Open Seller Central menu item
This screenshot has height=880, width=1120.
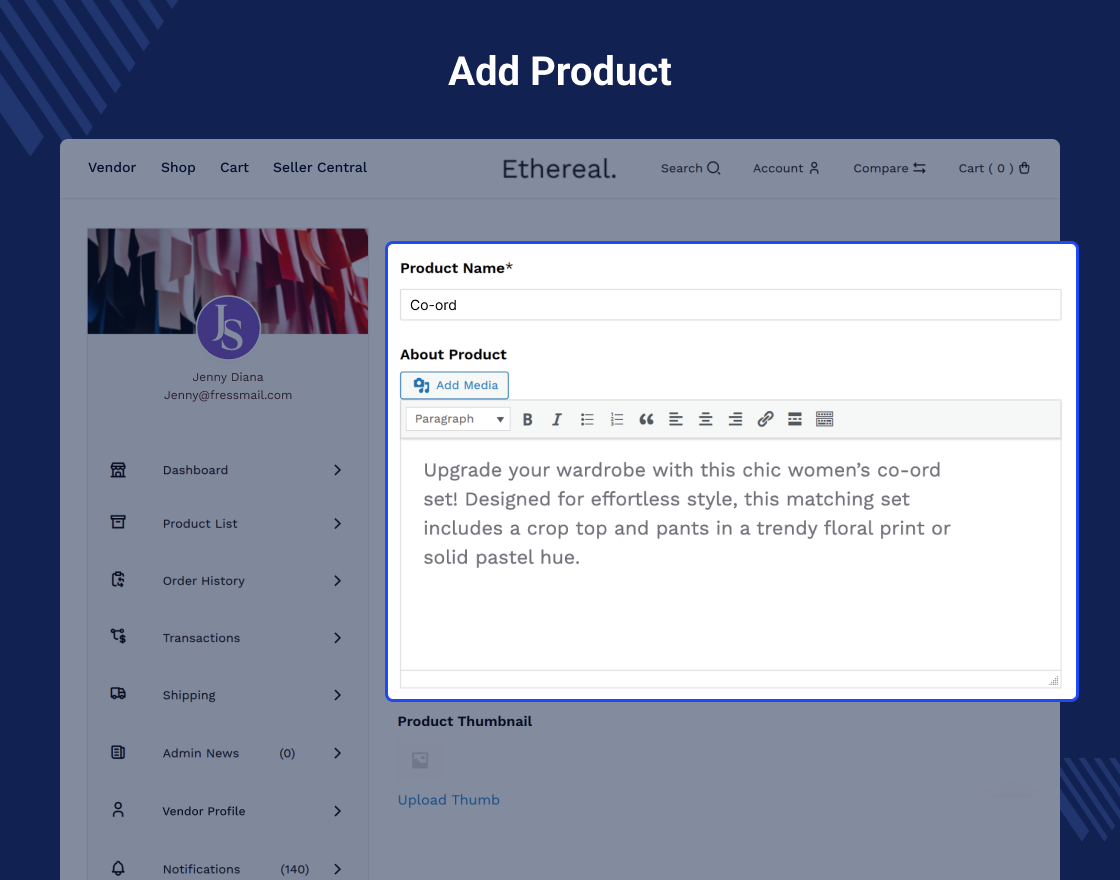pyautogui.click(x=320, y=167)
